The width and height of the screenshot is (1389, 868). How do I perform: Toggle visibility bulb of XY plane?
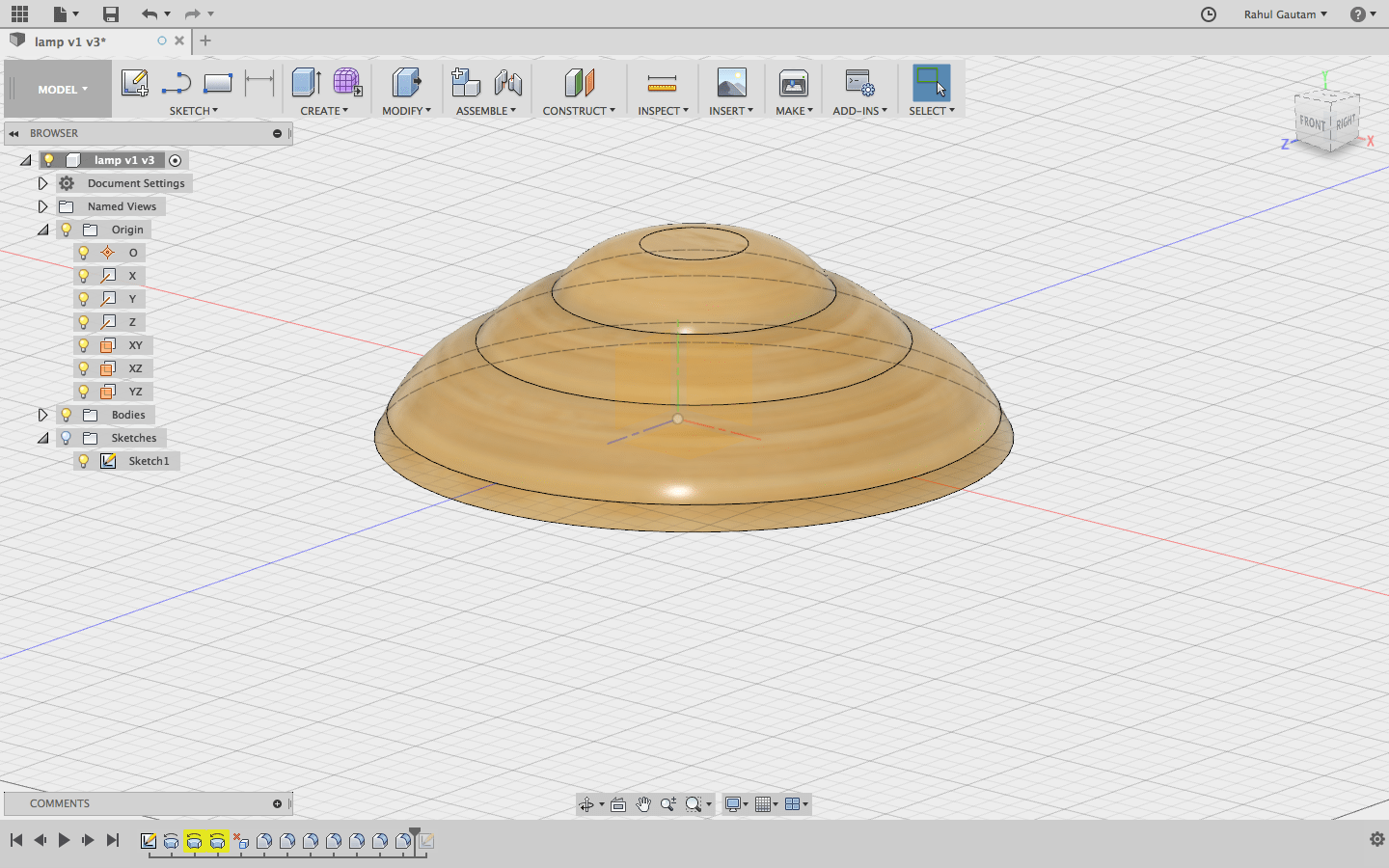pyautogui.click(x=84, y=345)
